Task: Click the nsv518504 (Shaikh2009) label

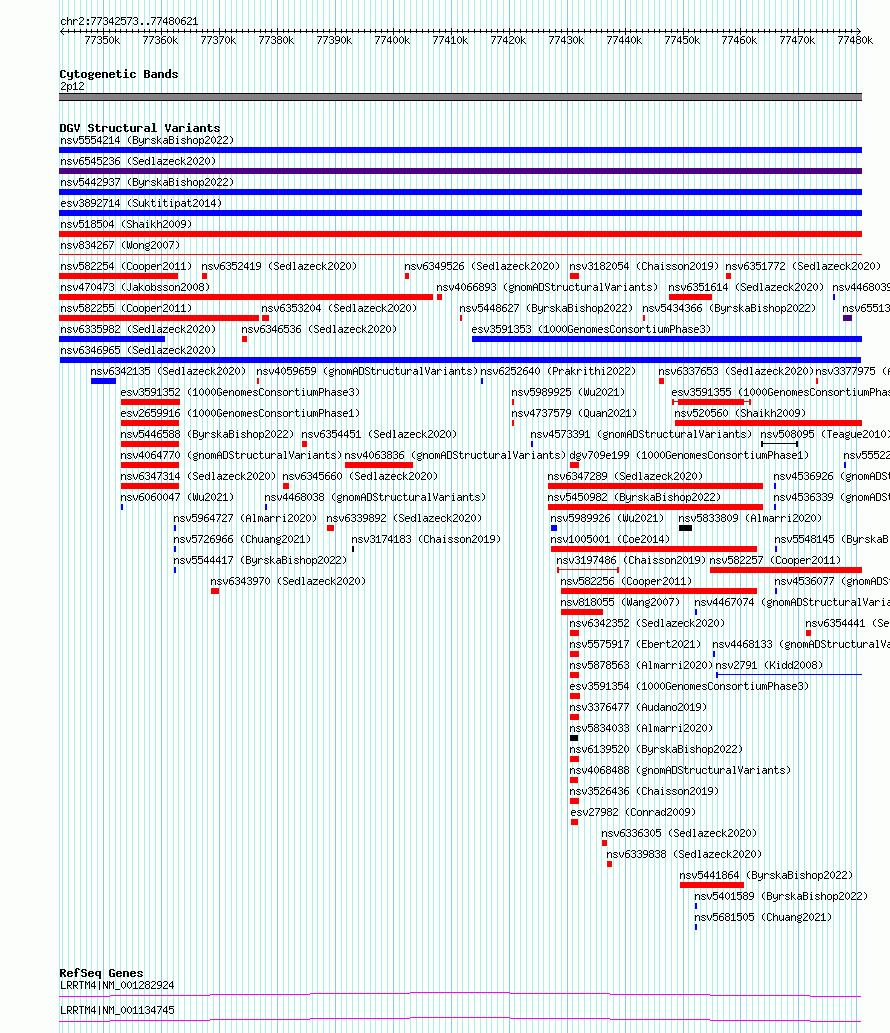Action: pyautogui.click(x=126, y=225)
